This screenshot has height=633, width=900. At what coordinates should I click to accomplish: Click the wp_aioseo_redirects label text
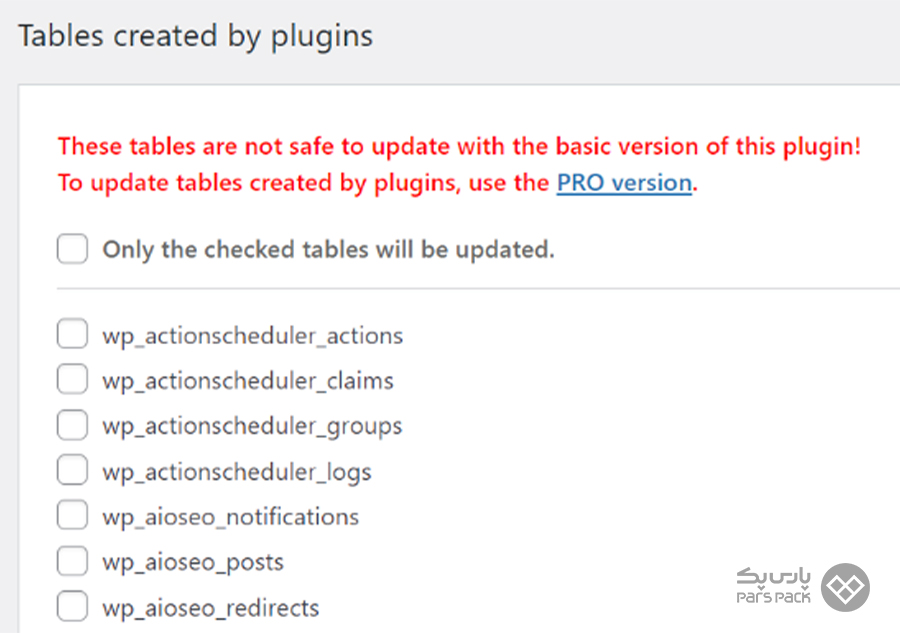pyautogui.click(x=211, y=608)
